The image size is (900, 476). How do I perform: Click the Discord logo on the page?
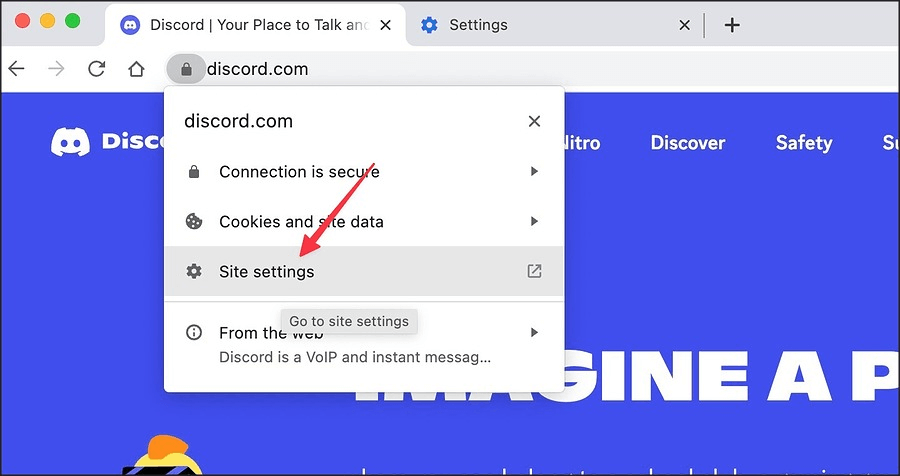coord(70,142)
